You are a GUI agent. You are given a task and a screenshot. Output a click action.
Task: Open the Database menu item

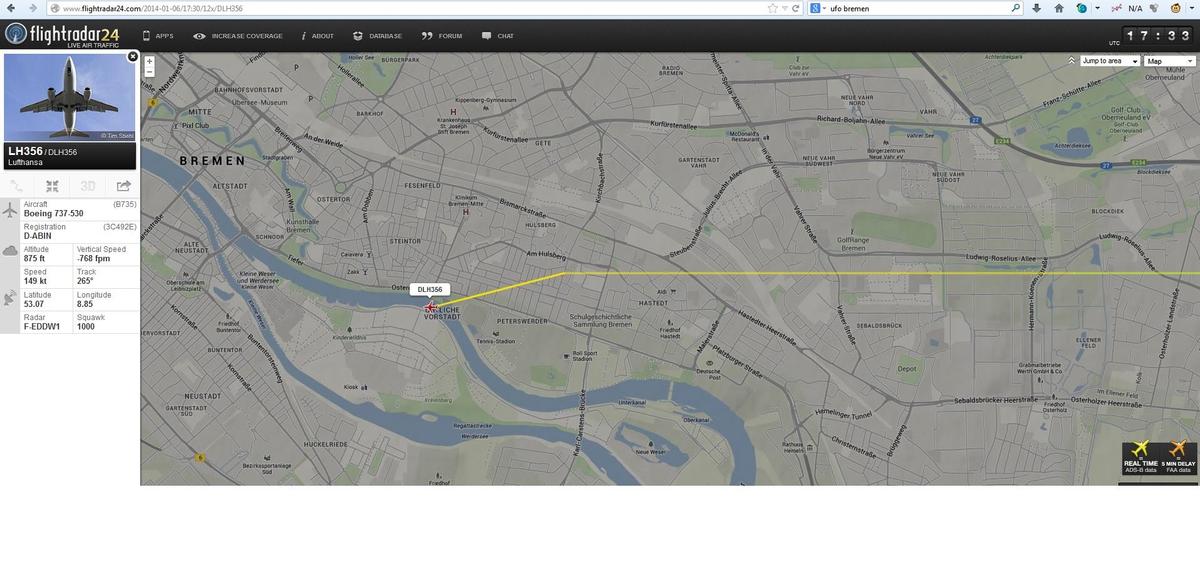[x=378, y=36]
